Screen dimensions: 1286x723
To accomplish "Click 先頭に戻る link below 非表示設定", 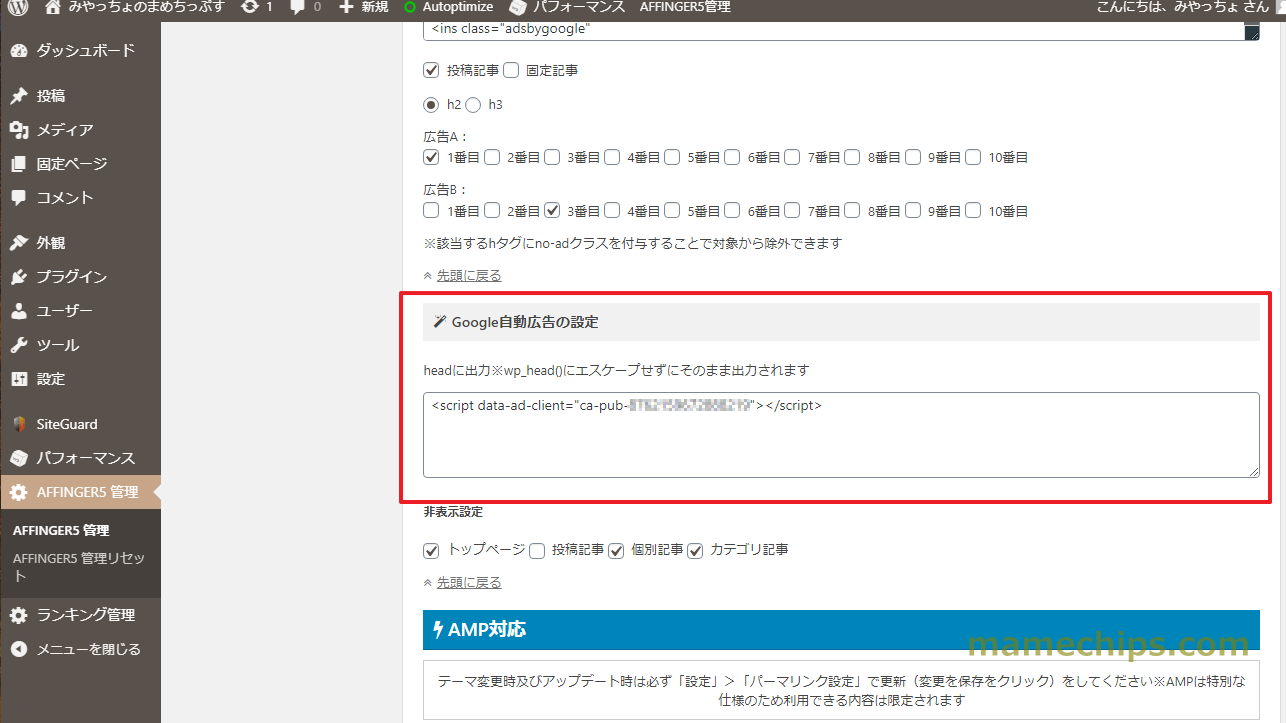I will tap(469, 582).
